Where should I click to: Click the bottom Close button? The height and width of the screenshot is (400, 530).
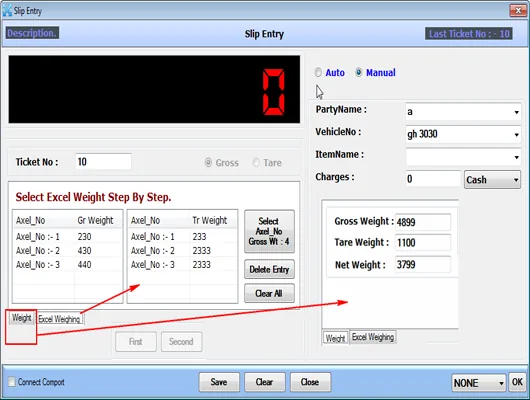click(310, 382)
